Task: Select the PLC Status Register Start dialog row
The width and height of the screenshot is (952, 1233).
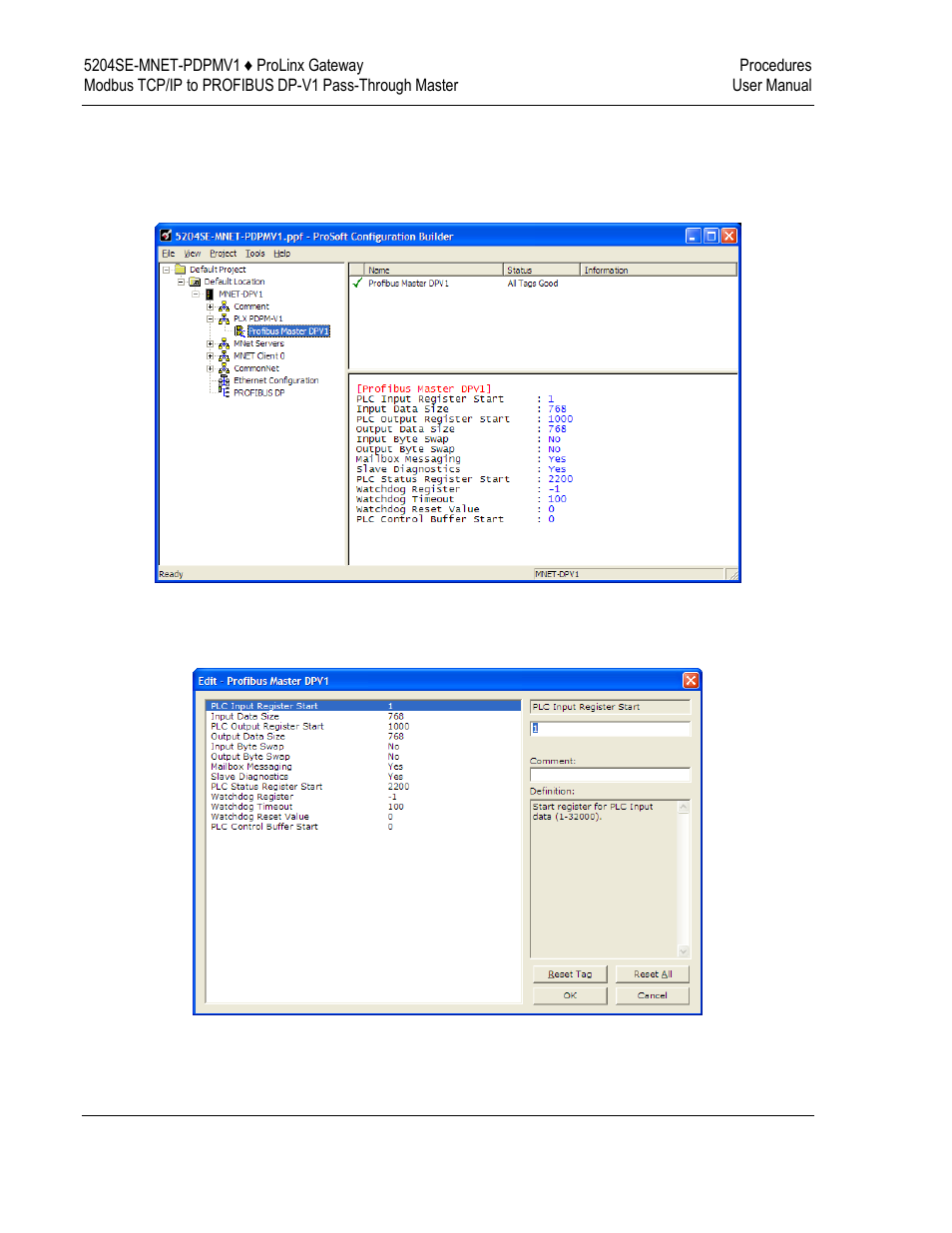Action: coord(363,786)
